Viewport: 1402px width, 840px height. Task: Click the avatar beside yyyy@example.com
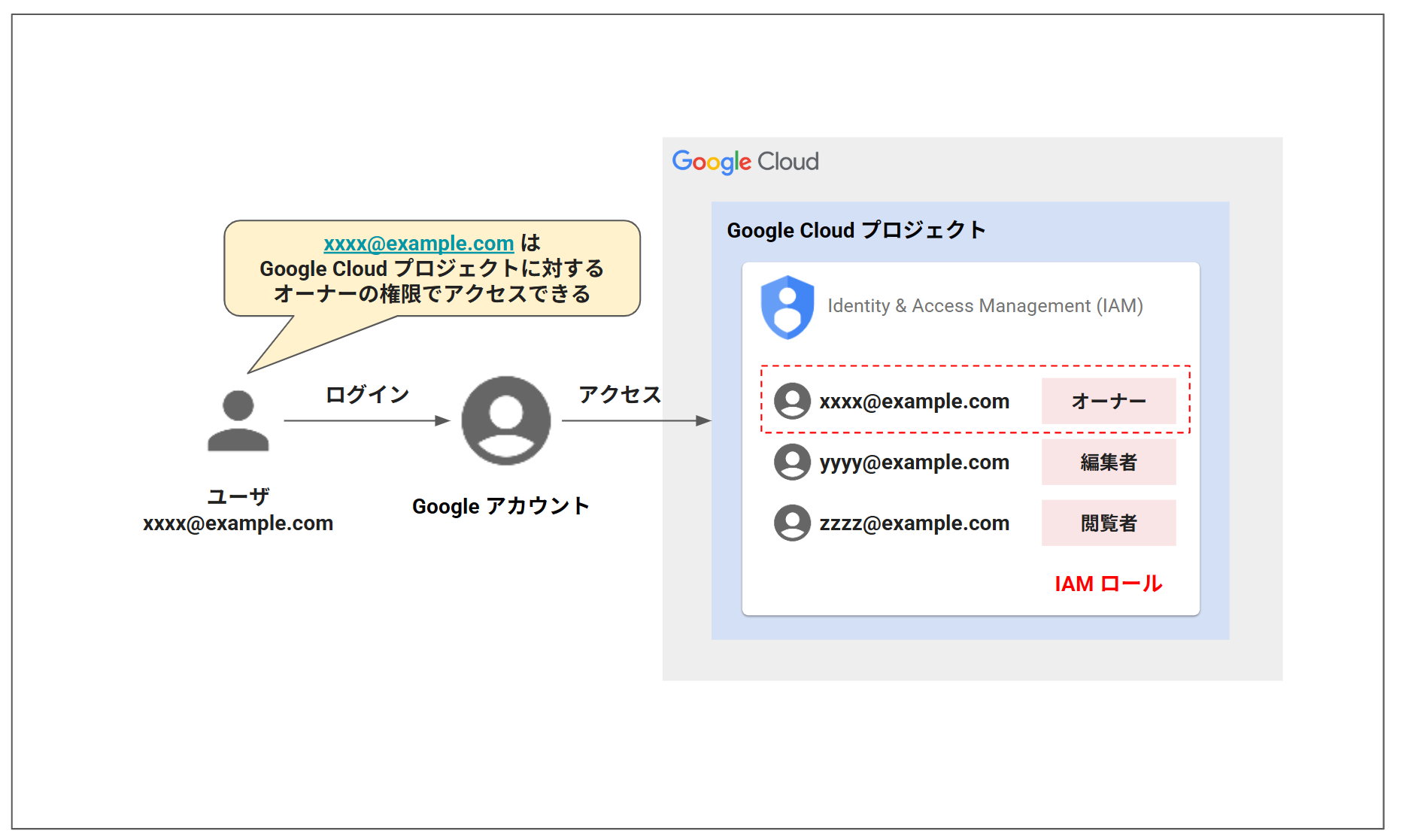[792, 462]
